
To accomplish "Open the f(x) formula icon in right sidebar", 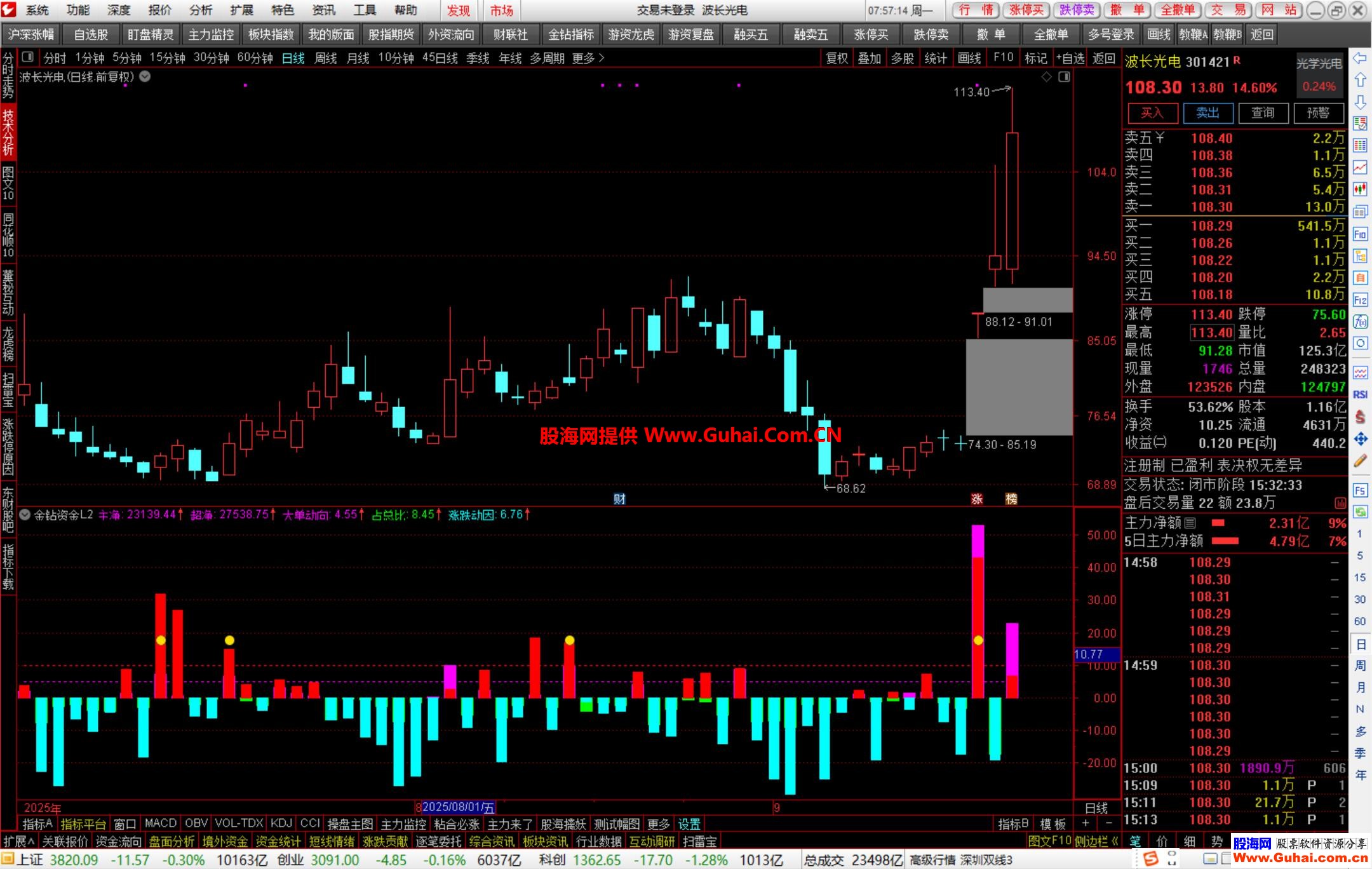I will (x=1360, y=321).
